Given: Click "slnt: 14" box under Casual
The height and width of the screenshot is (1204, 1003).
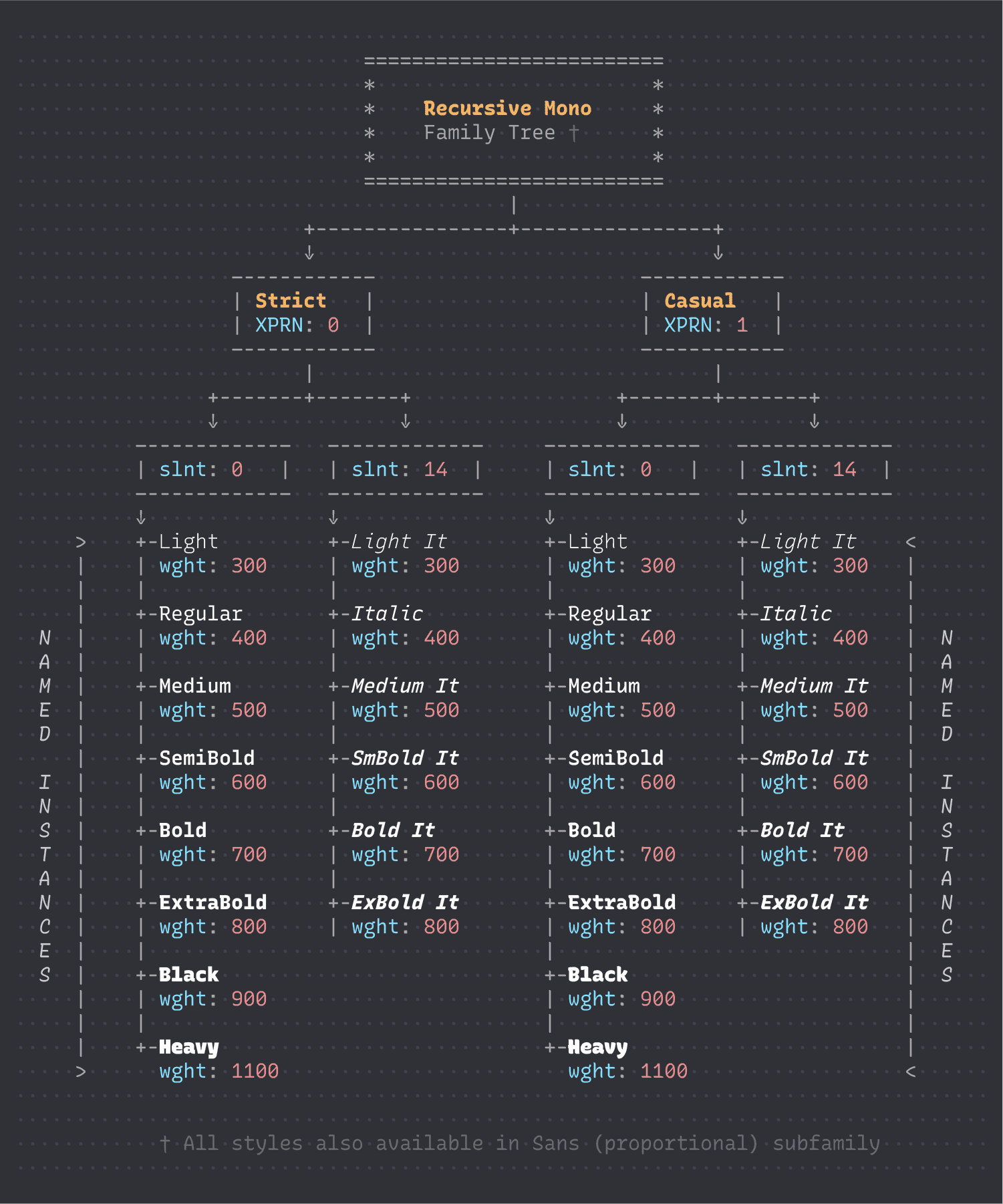Looking at the screenshot, I should click(x=815, y=469).
